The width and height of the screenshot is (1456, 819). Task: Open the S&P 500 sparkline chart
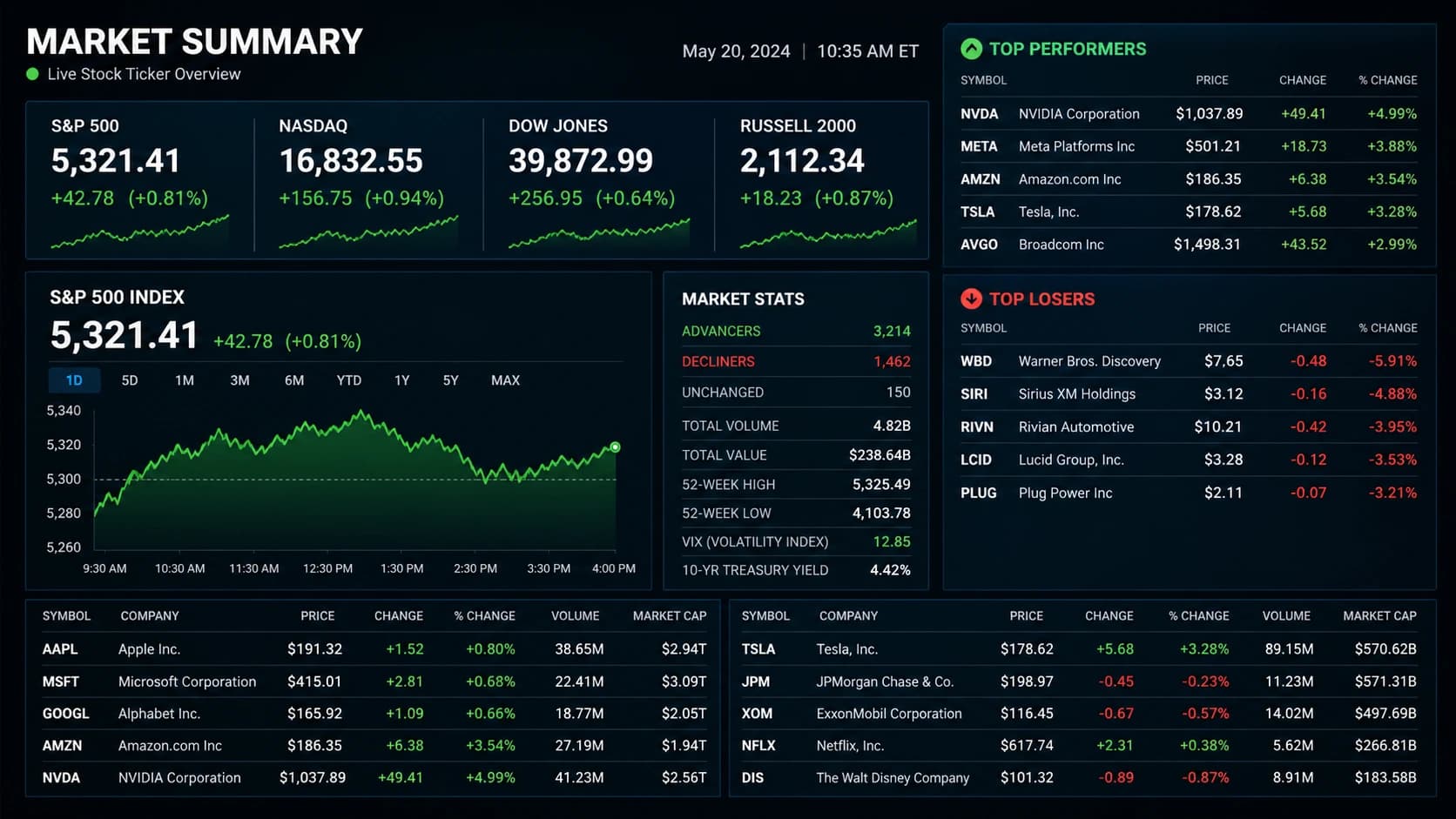(140, 232)
